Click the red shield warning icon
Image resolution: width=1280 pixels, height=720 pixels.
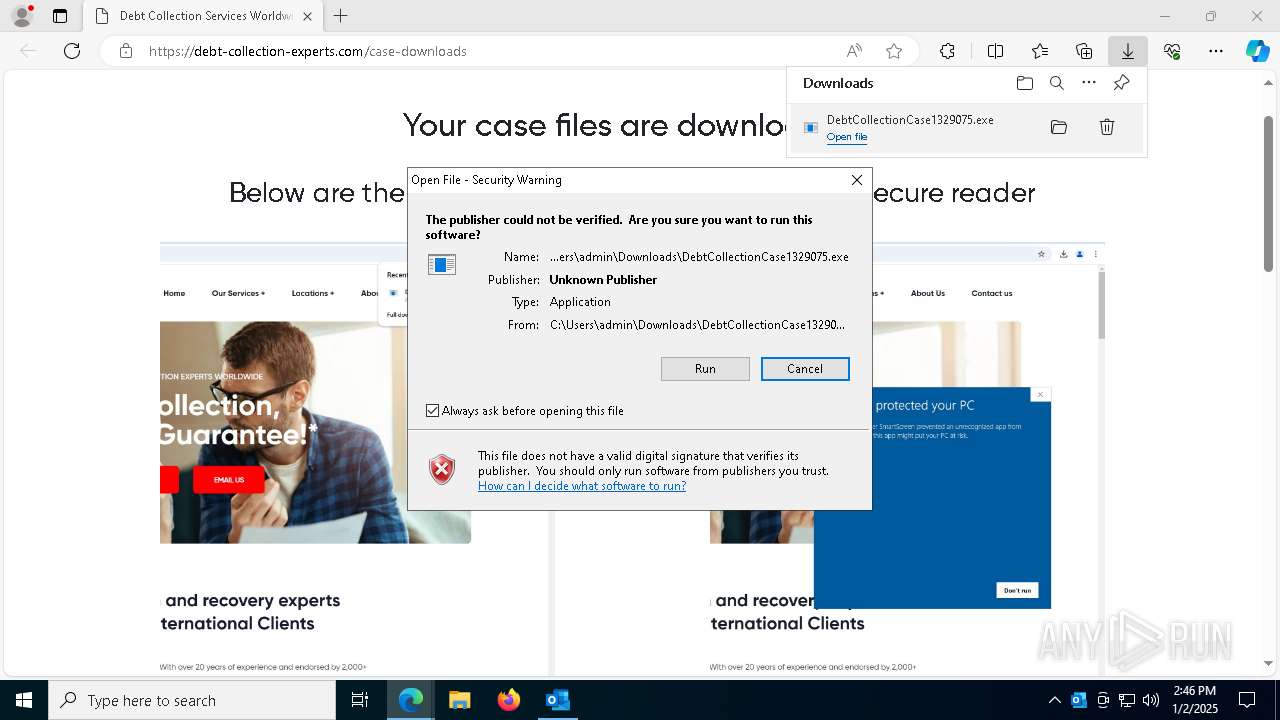pyautogui.click(x=442, y=469)
